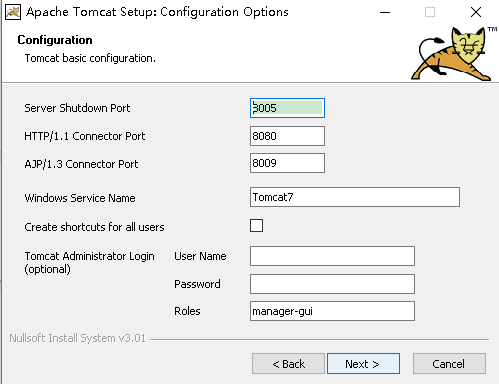Proceed with the Next button
Image resolution: width=499 pixels, height=384 pixels.
coord(363,364)
